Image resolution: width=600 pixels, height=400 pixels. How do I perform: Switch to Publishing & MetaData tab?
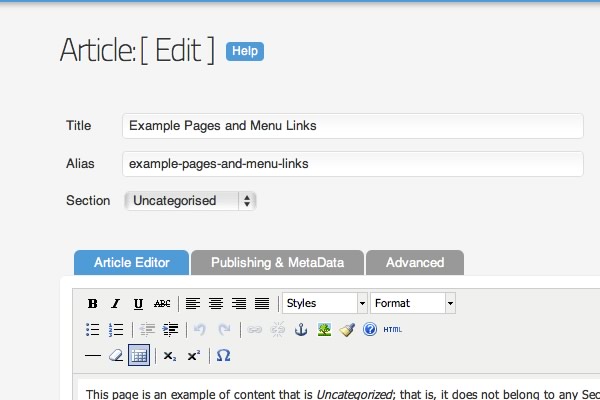click(277, 263)
